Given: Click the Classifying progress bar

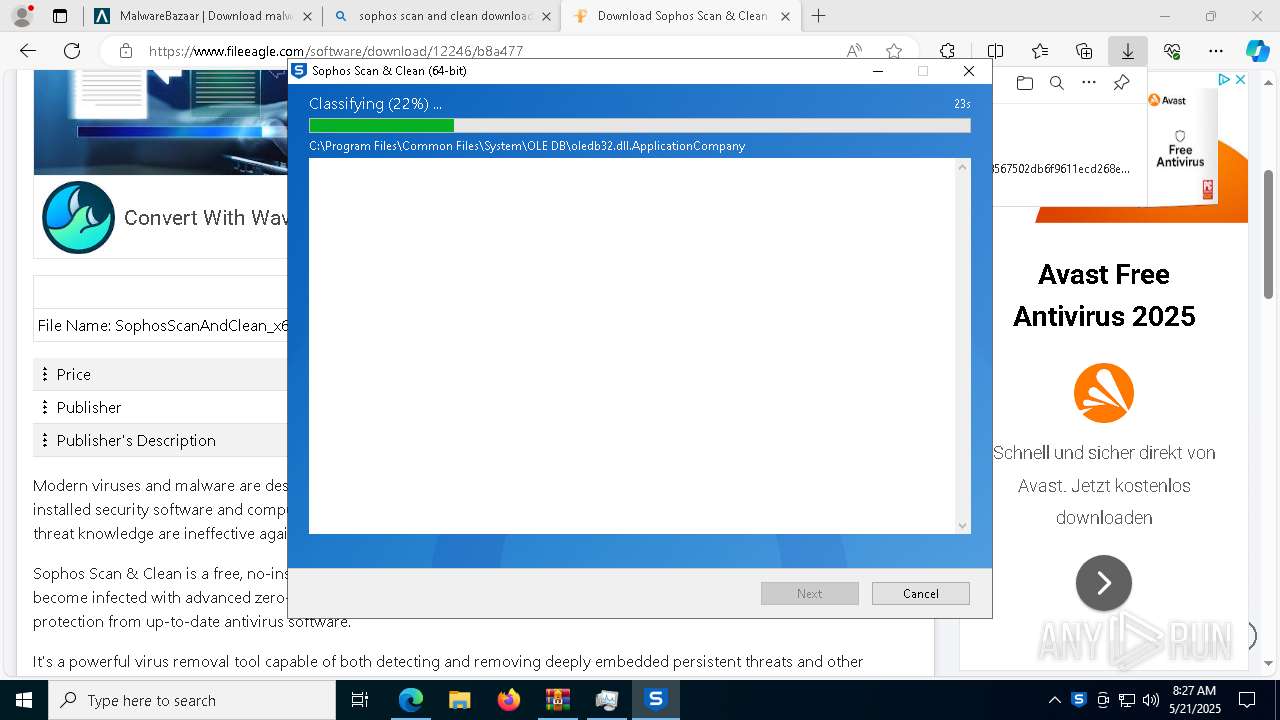Looking at the screenshot, I should point(639,125).
